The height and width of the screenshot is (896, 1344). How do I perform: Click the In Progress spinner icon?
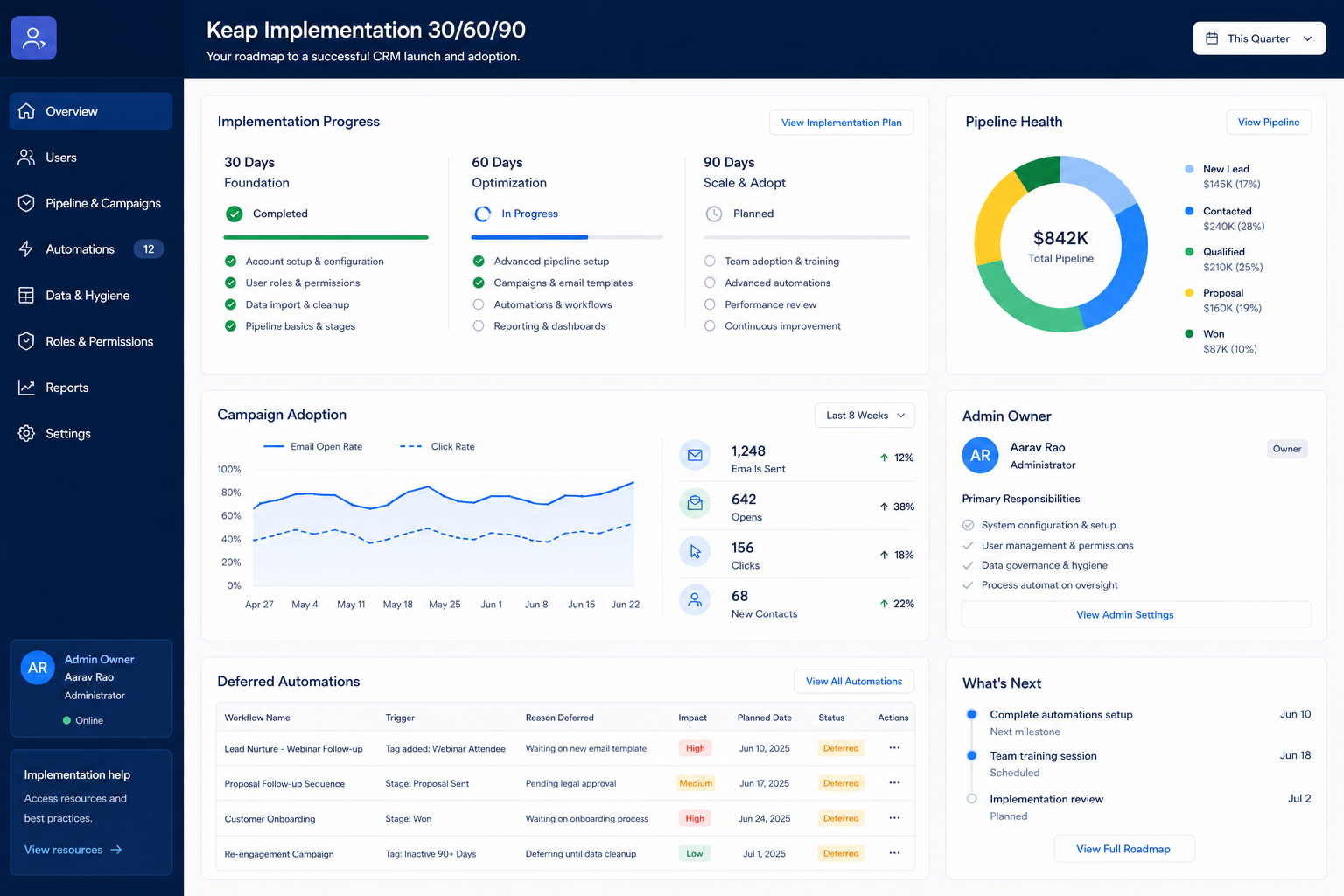coord(482,213)
